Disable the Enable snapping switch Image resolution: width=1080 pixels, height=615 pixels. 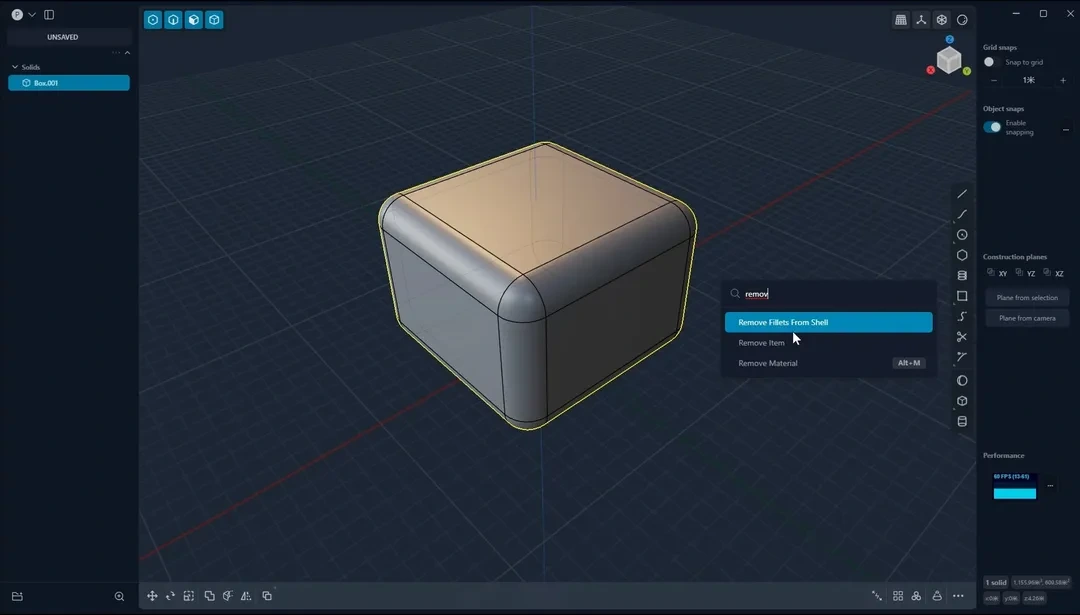coord(992,127)
